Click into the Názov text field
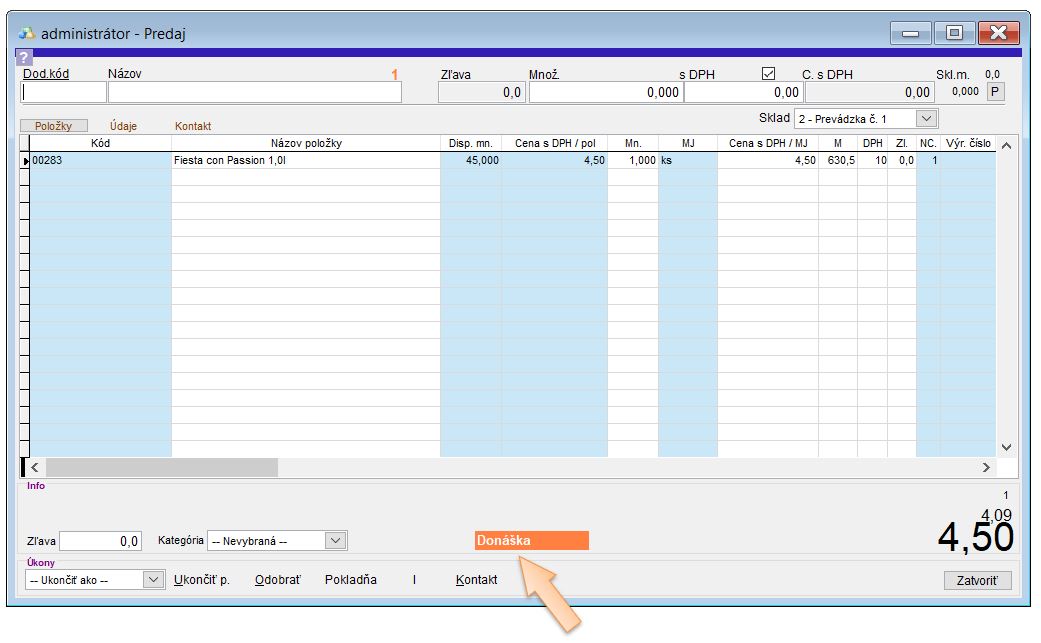1041x643 pixels. tap(255, 92)
